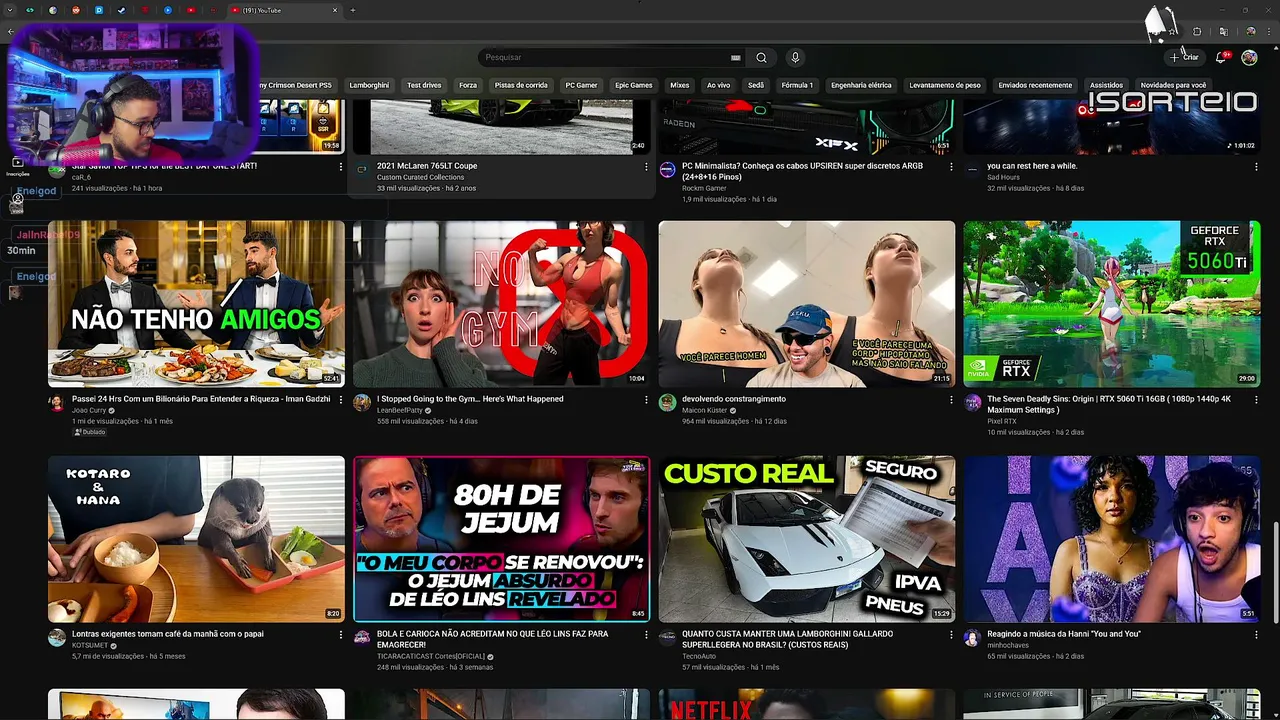Select the Mixes filter chip
The height and width of the screenshot is (720, 1280).
(x=680, y=85)
